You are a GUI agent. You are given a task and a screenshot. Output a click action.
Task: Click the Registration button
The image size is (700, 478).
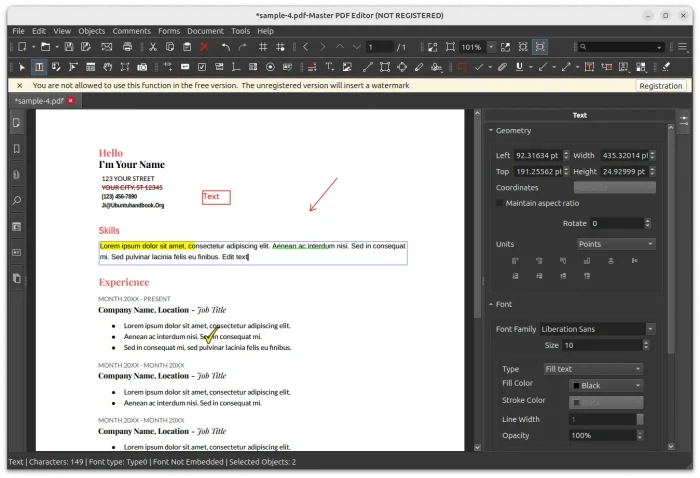coord(660,86)
